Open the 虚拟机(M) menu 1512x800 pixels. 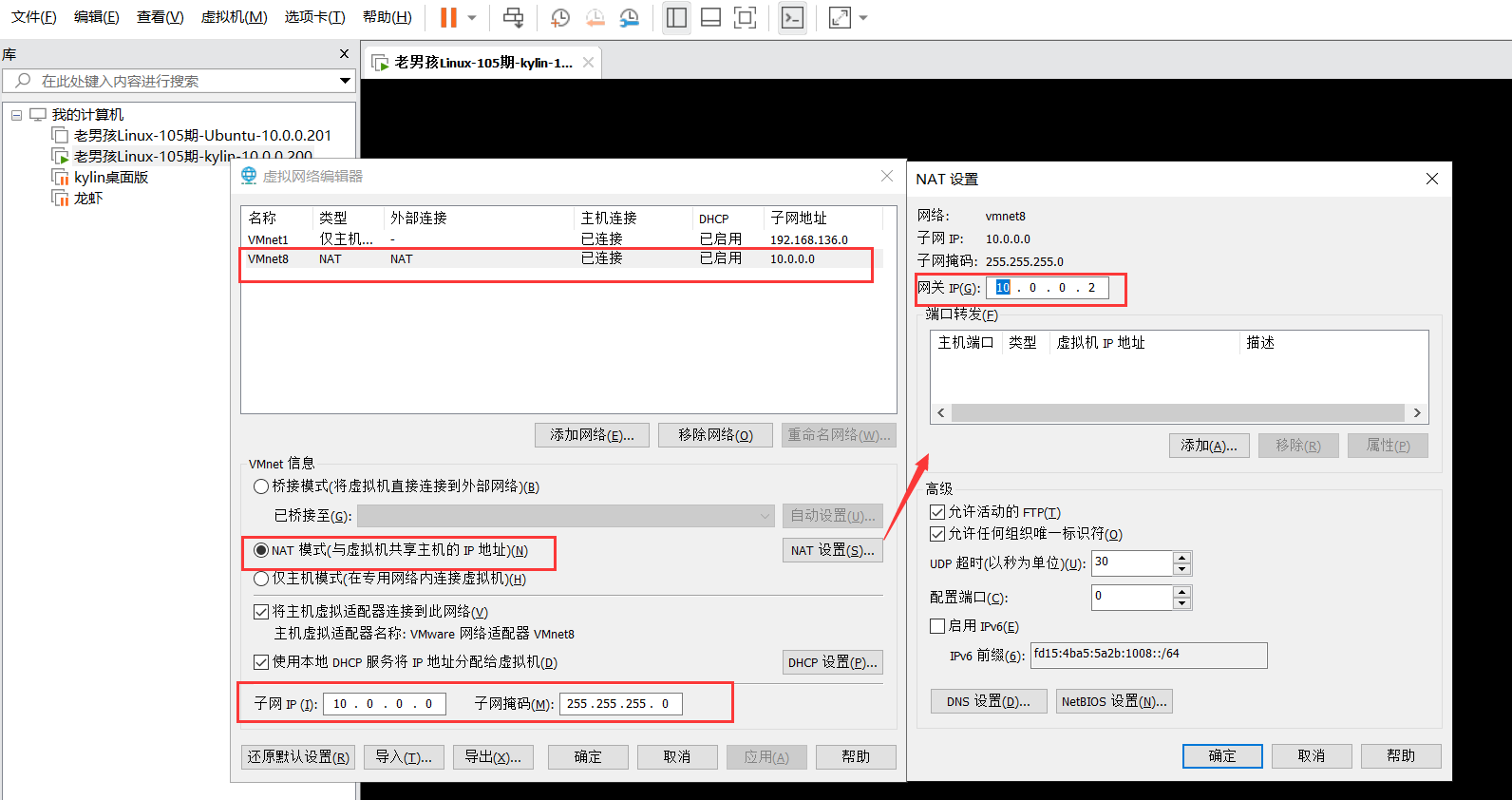click(x=235, y=17)
